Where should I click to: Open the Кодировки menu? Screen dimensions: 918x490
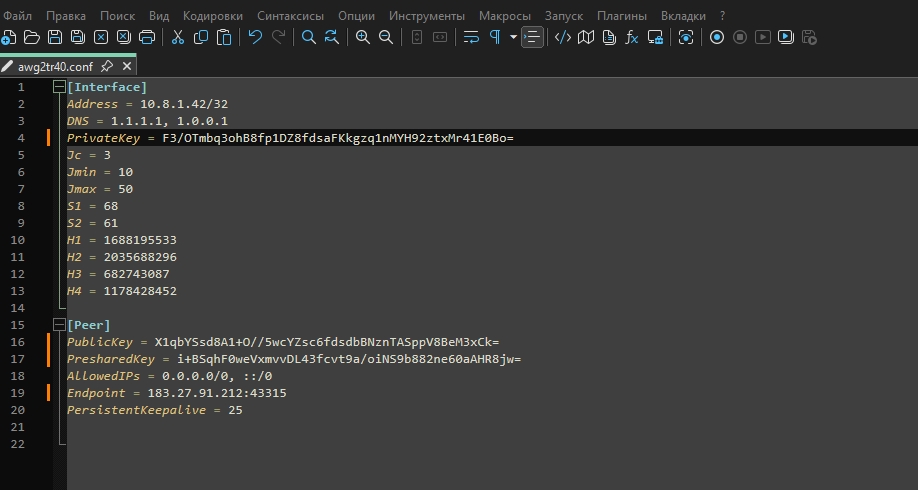click(213, 16)
